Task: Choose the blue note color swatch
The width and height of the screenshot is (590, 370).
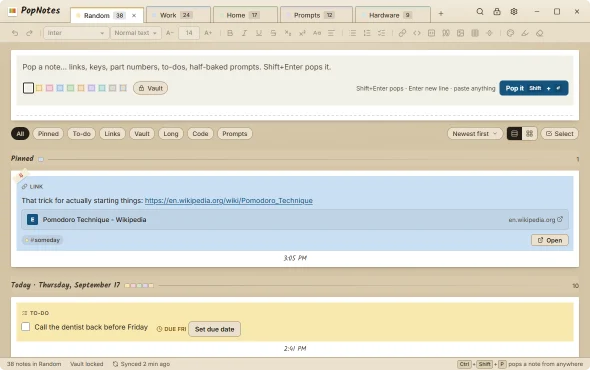Action: coord(60,88)
